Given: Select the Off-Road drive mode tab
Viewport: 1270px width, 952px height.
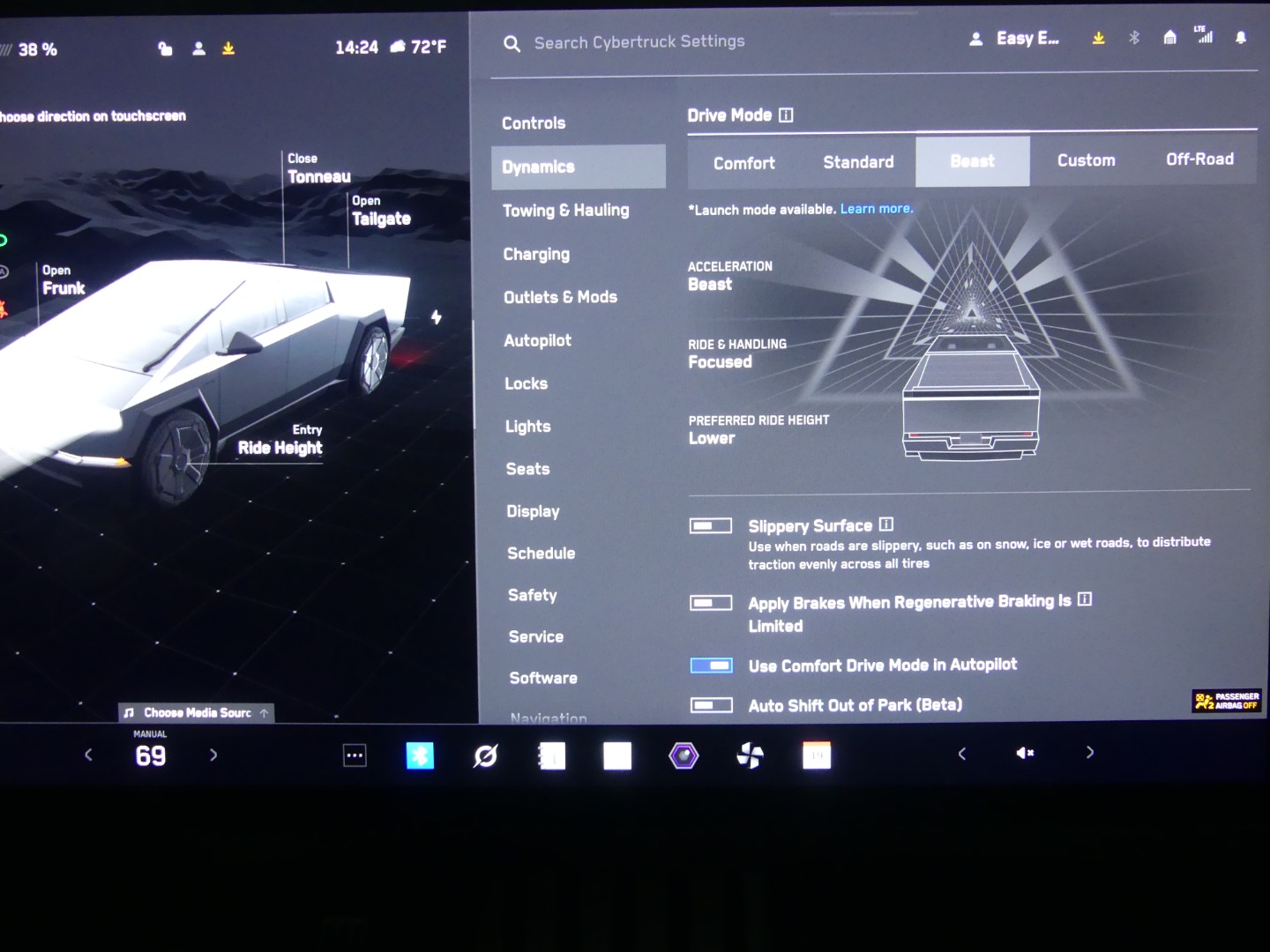Looking at the screenshot, I should (1199, 160).
